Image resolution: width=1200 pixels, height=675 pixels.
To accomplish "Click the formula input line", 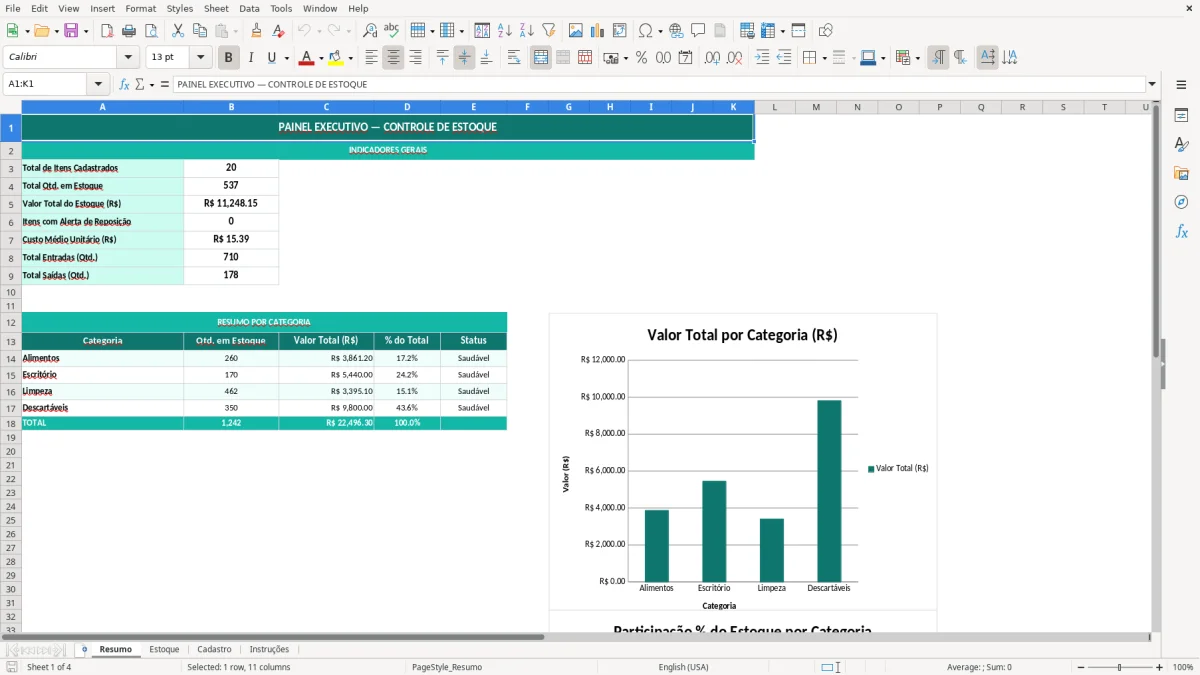I will (x=660, y=84).
